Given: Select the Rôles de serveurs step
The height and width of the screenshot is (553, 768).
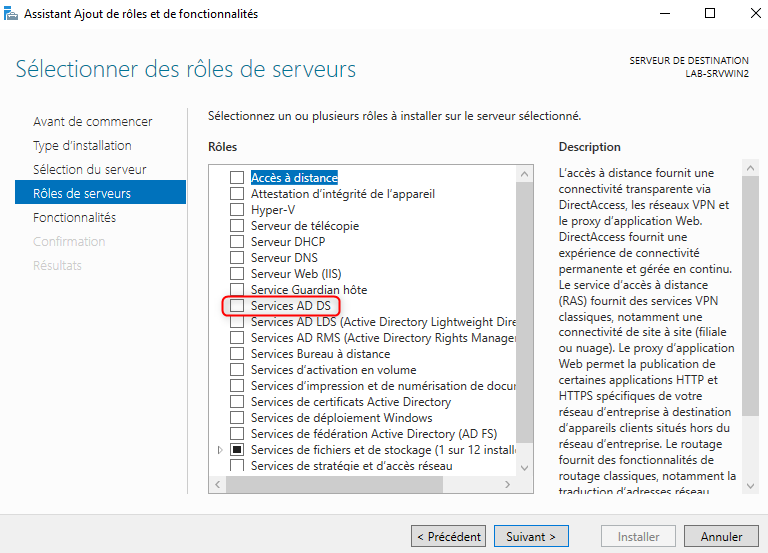Looking at the screenshot, I should pyautogui.click(x=100, y=192).
